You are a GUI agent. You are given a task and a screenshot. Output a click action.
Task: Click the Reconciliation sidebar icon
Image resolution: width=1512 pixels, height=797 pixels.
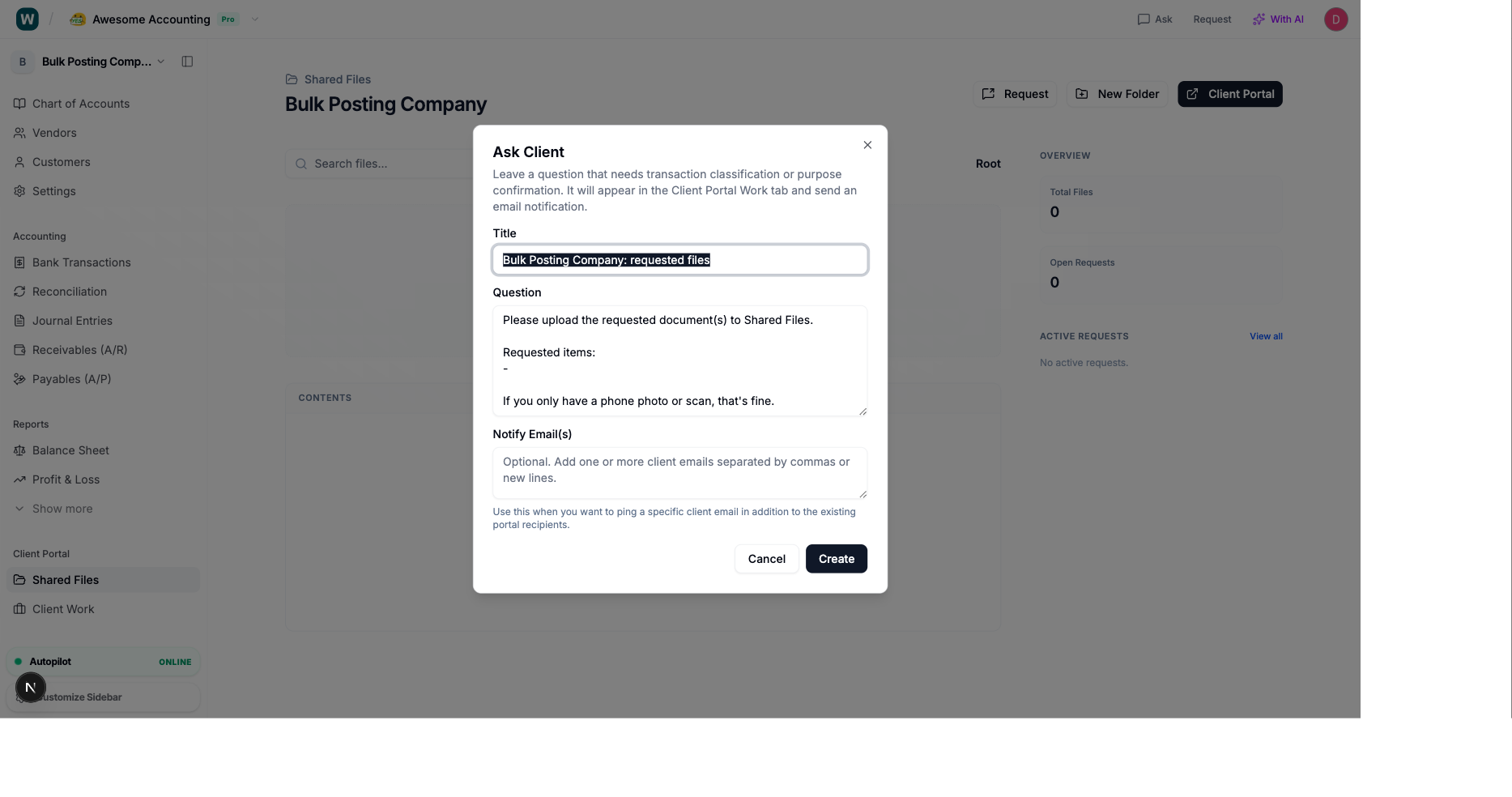tap(19, 292)
